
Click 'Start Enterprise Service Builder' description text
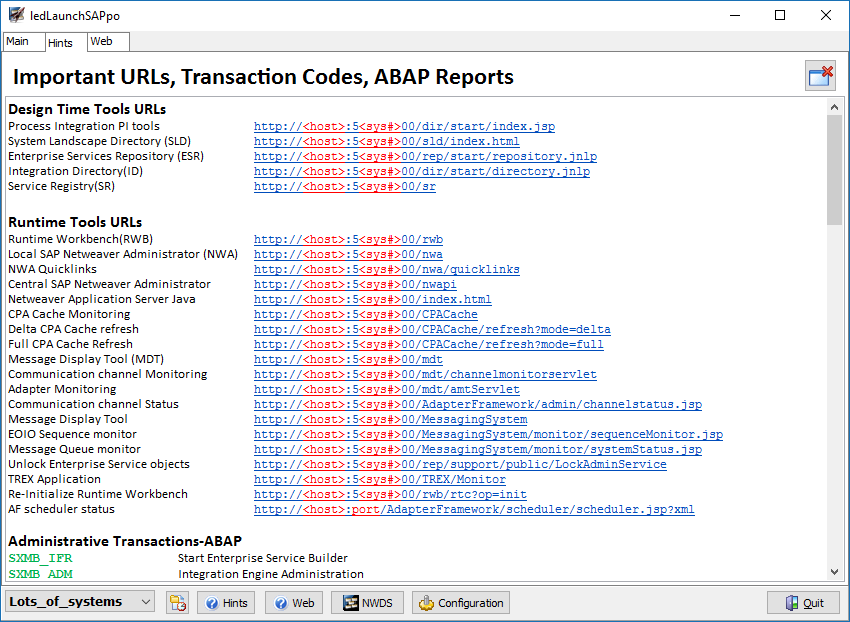pos(262,558)
